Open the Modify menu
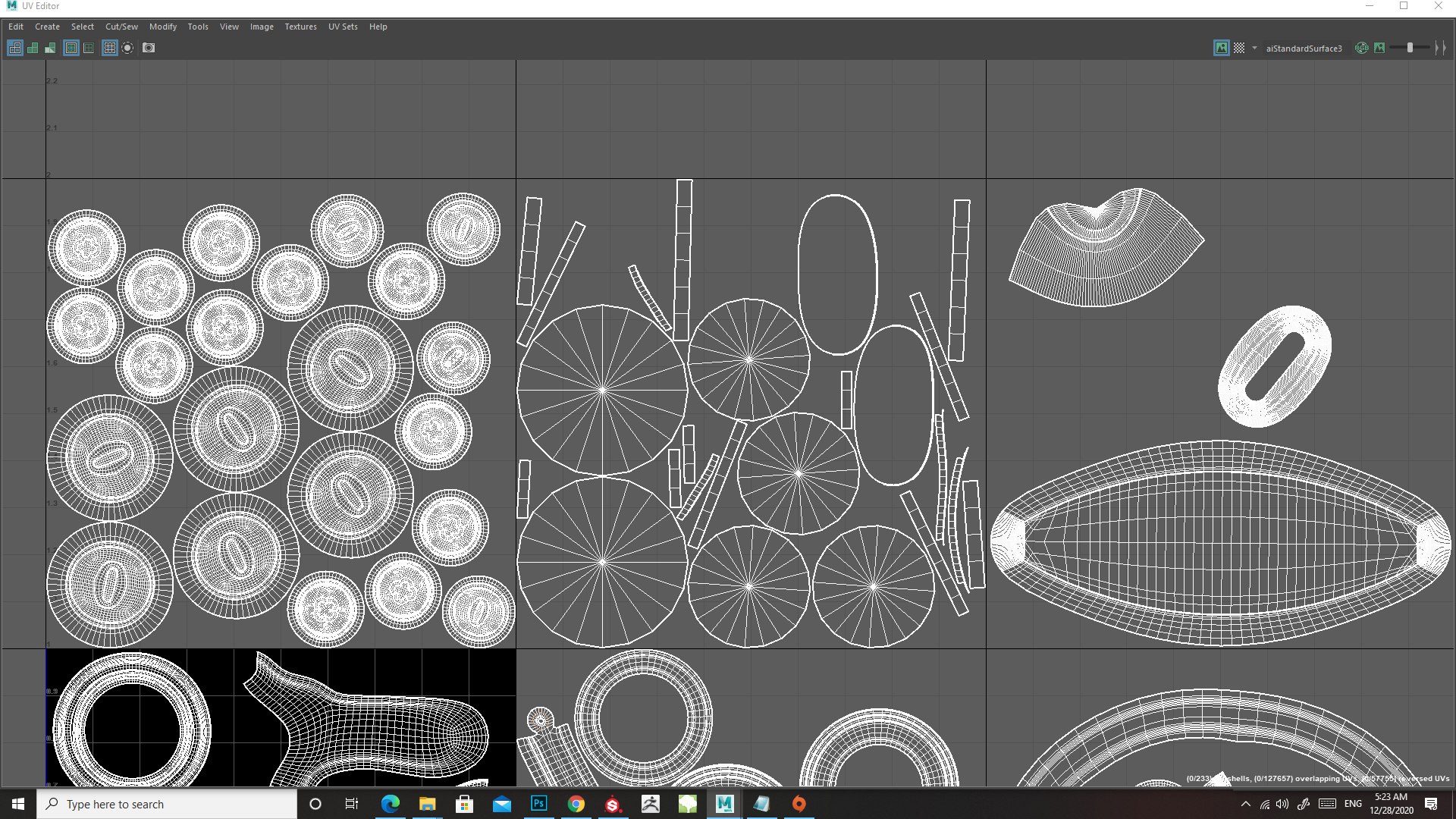Screen dimensions: 1456x819 (163, 27)
